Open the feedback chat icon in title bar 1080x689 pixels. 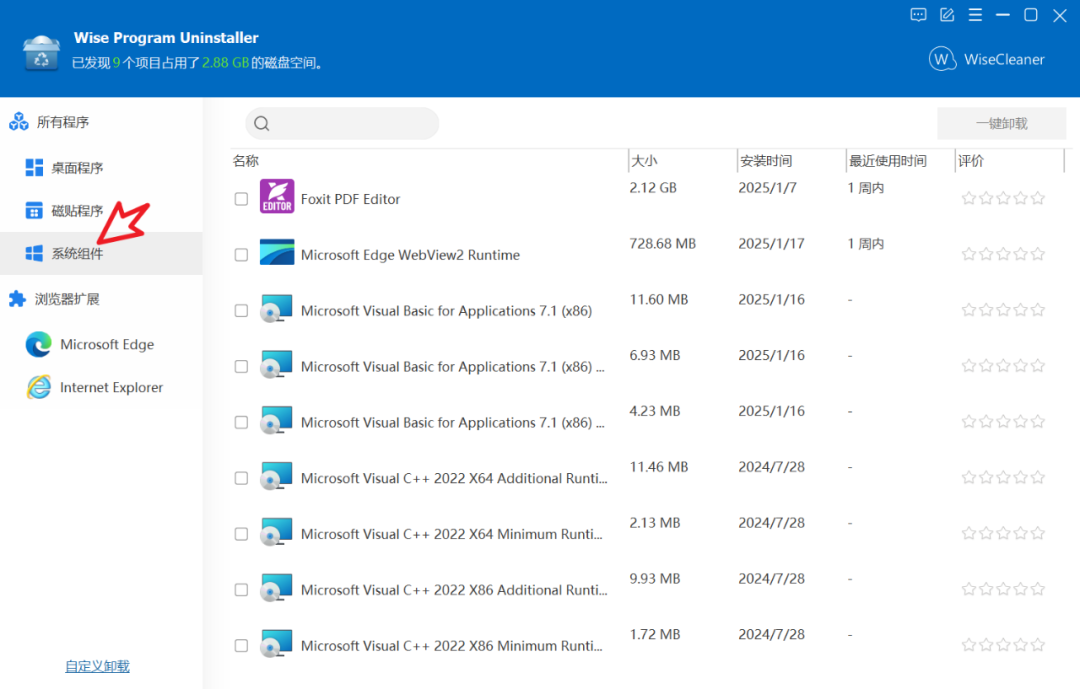(x=918, y=15)
